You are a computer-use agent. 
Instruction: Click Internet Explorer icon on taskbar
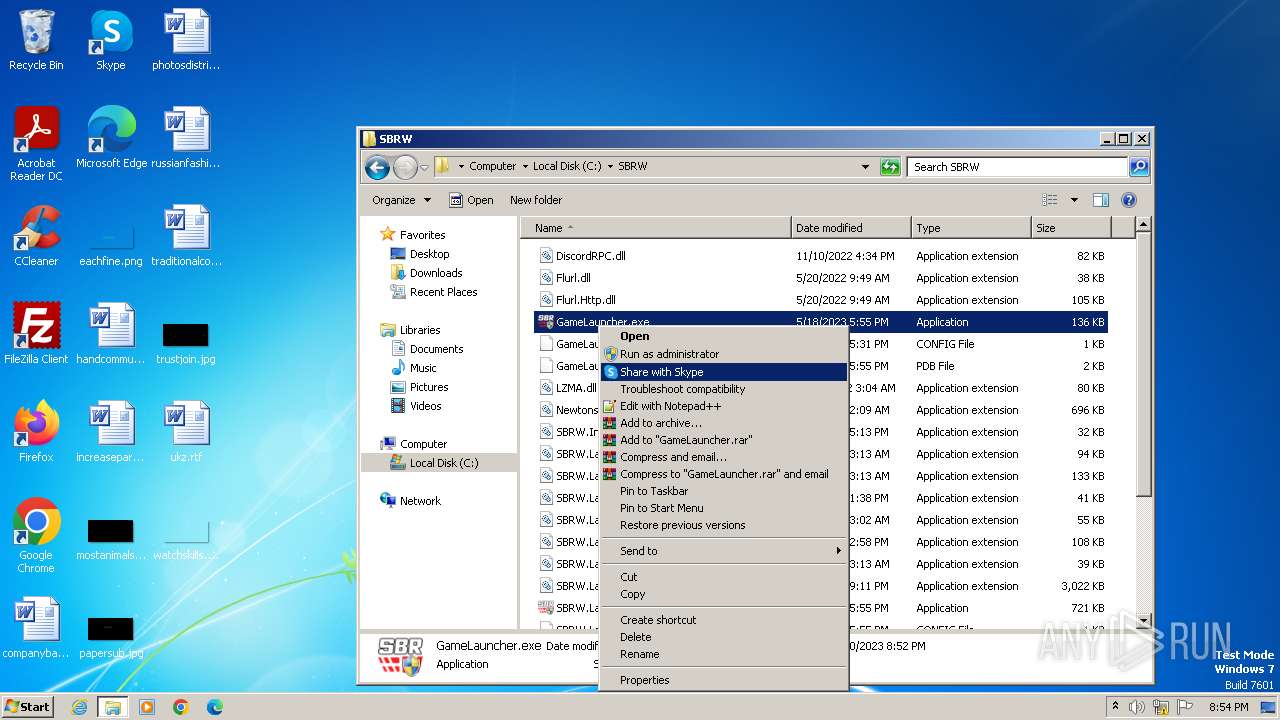[x=79, y=707]
